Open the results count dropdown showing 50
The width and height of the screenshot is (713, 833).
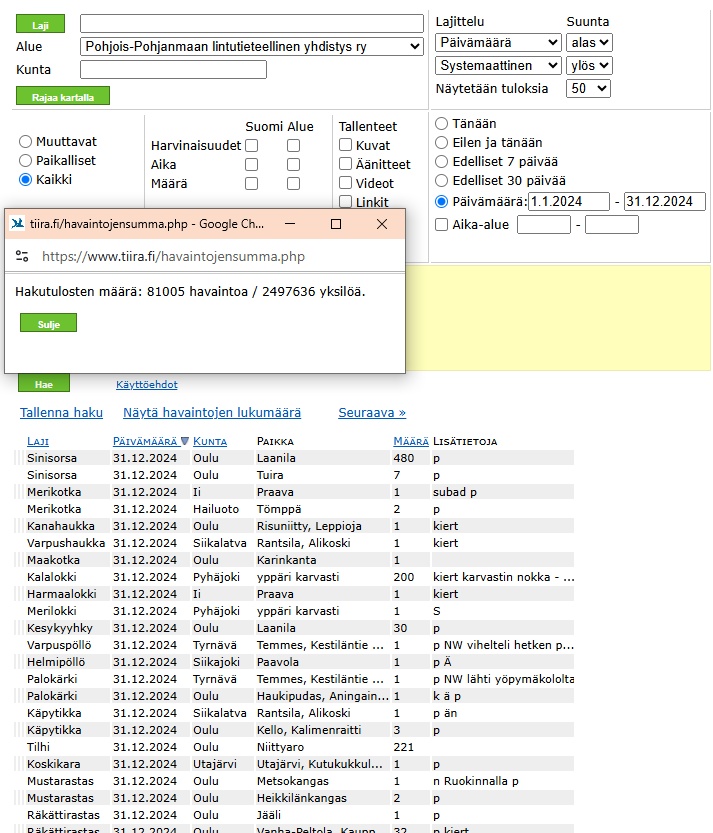[588, 88]
